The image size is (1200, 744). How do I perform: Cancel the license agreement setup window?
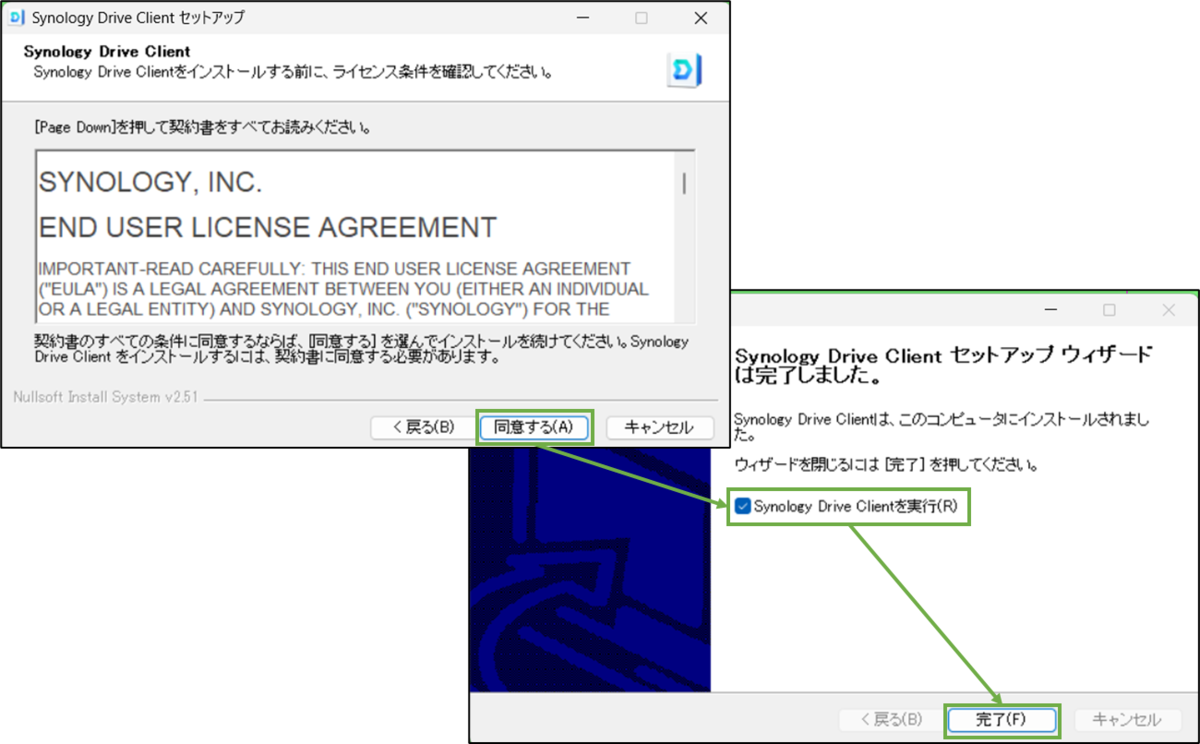[x=660, y=427]
